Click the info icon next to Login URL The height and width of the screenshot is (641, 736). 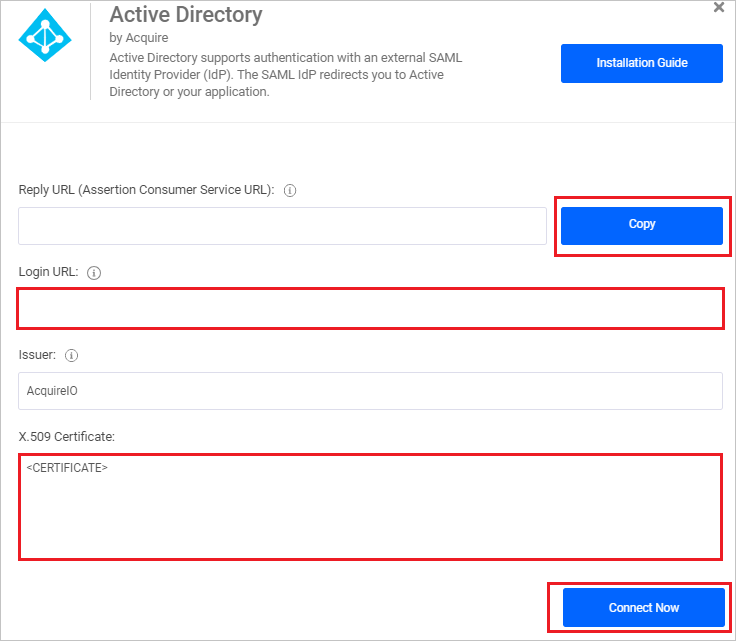click(94, 273)
